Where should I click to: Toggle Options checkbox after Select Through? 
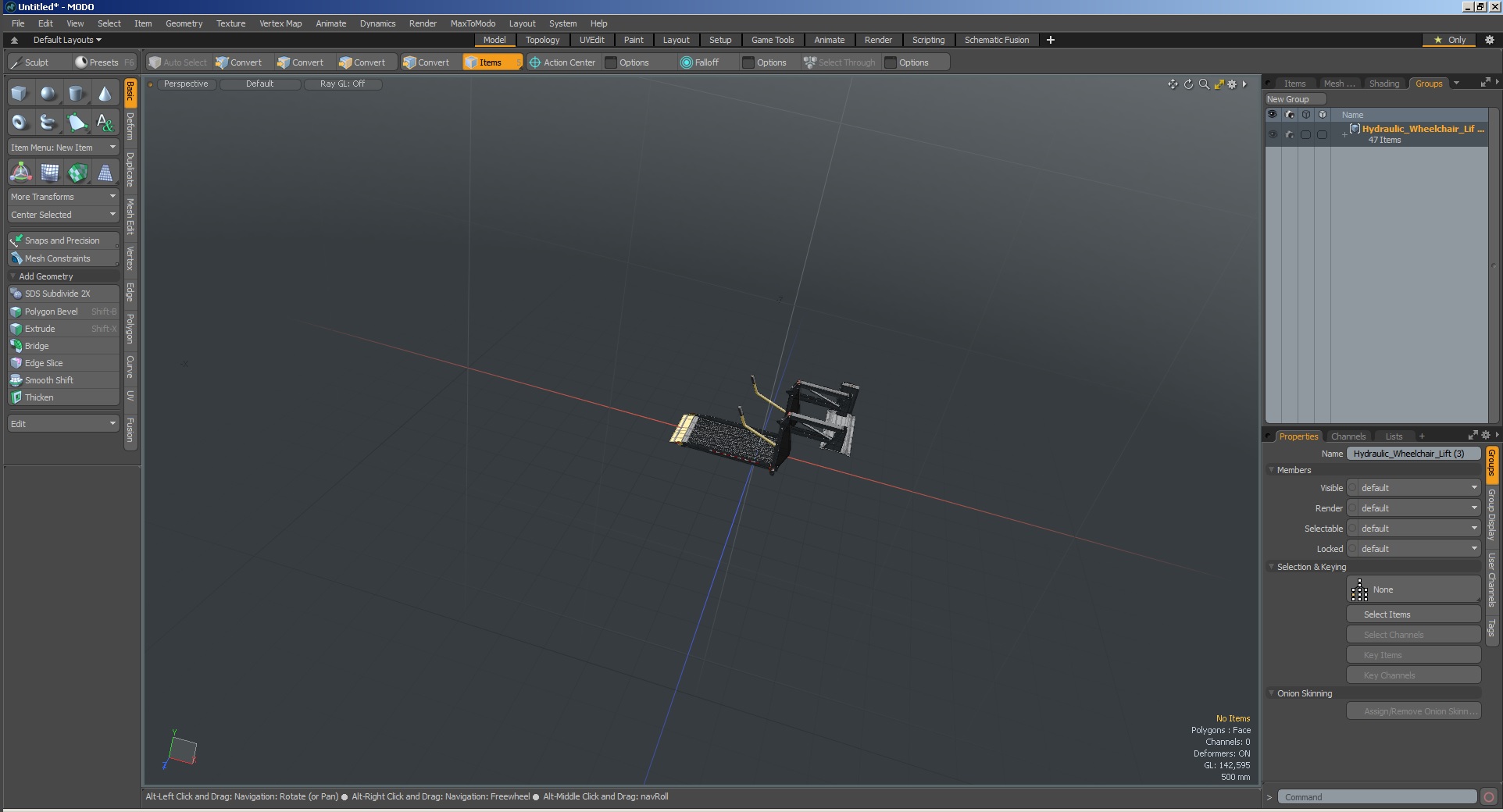[891, 62]
